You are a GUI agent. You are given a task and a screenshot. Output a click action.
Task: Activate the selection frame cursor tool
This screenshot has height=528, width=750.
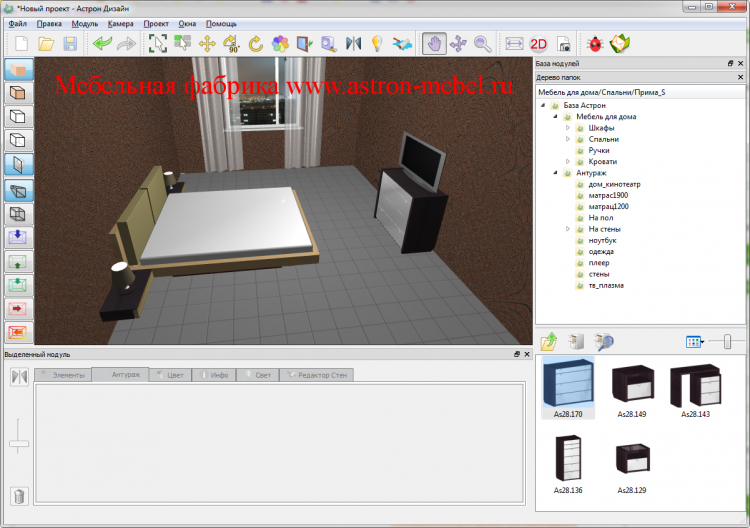pos(158,44)
